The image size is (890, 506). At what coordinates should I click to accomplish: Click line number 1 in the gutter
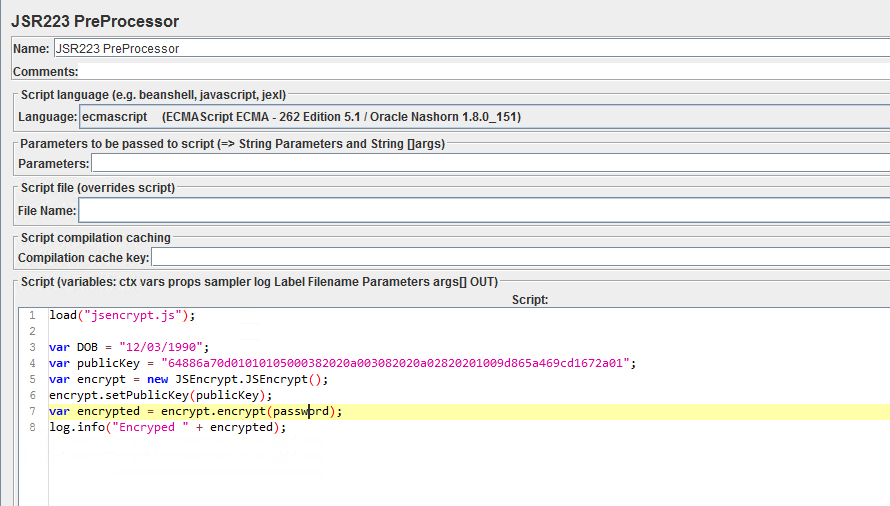coord(32,315)
